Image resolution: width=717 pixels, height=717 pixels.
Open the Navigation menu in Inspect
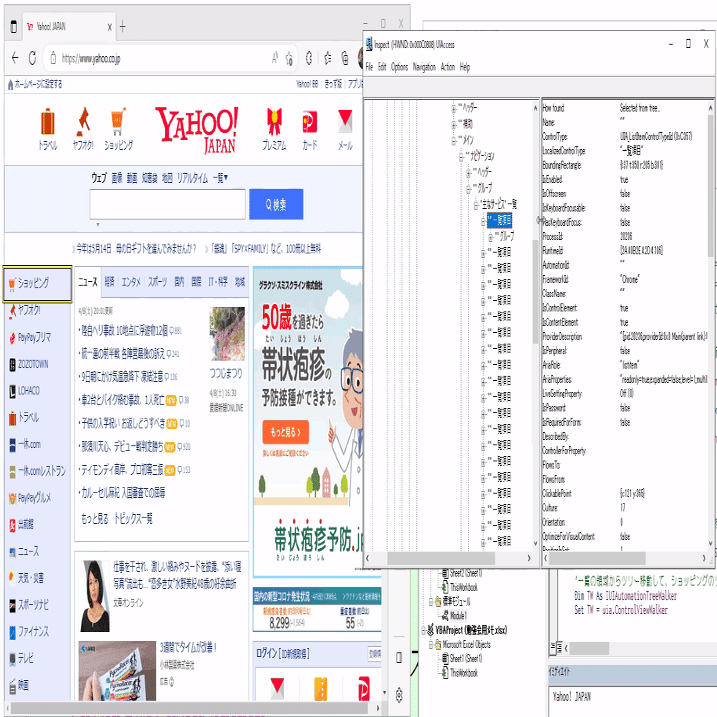424,67
